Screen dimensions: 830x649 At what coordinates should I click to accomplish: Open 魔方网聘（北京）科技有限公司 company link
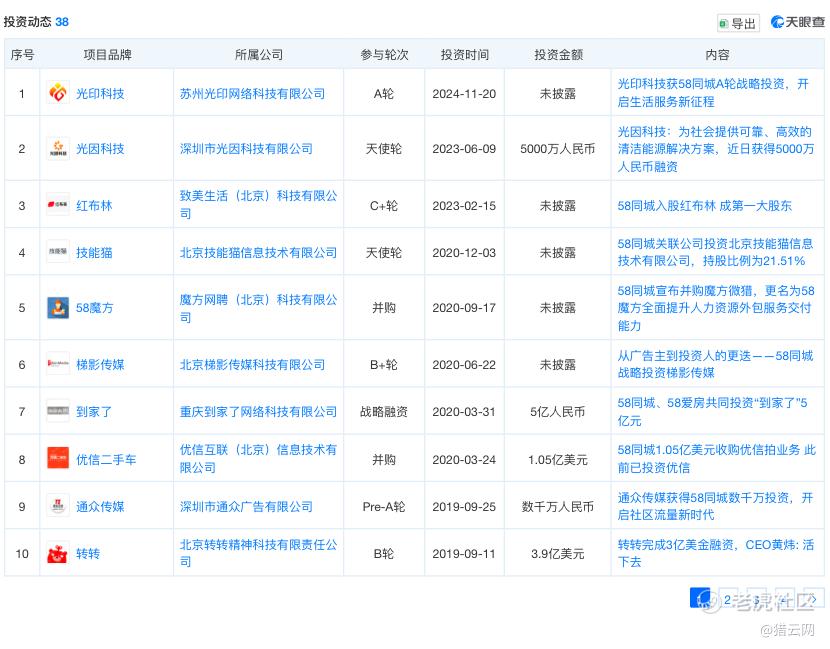coord(258,308)
